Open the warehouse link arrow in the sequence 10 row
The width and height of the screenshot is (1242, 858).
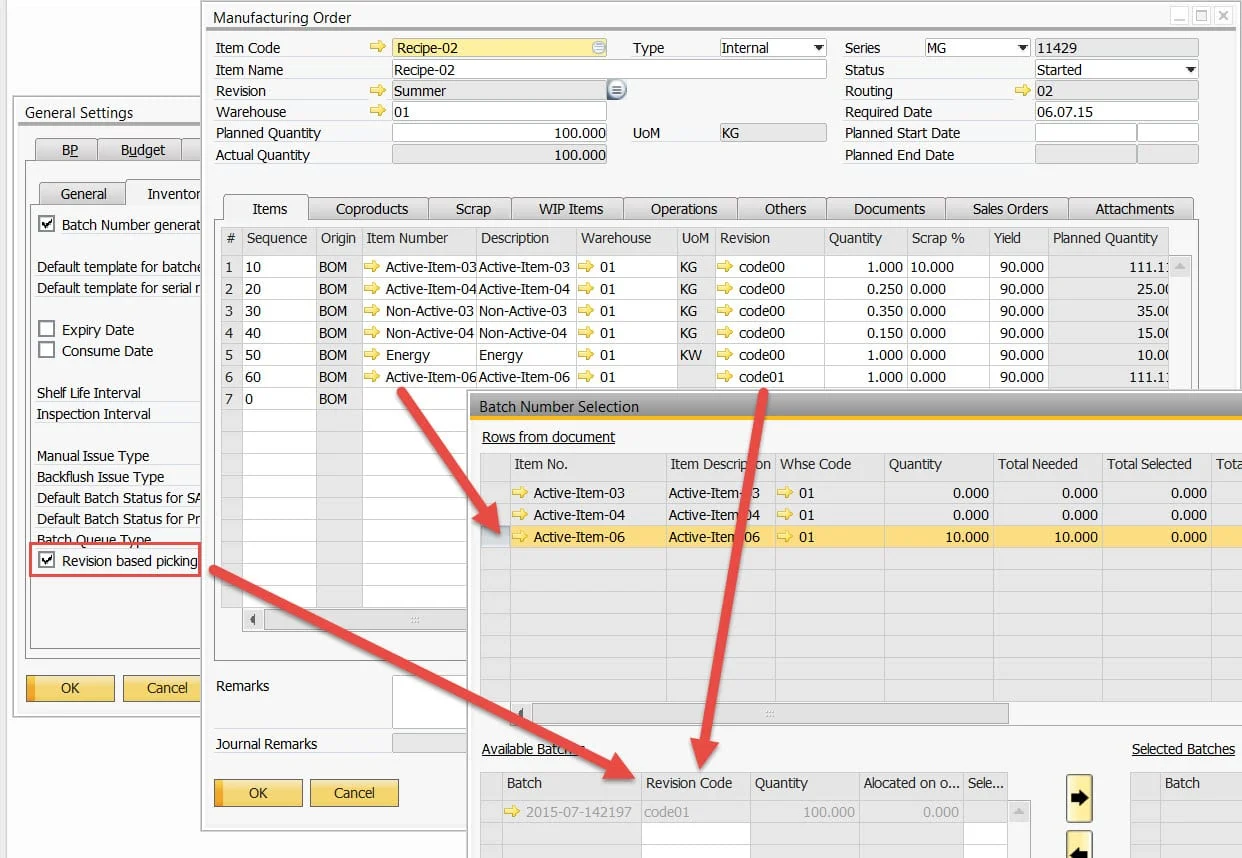coord(587,267)
